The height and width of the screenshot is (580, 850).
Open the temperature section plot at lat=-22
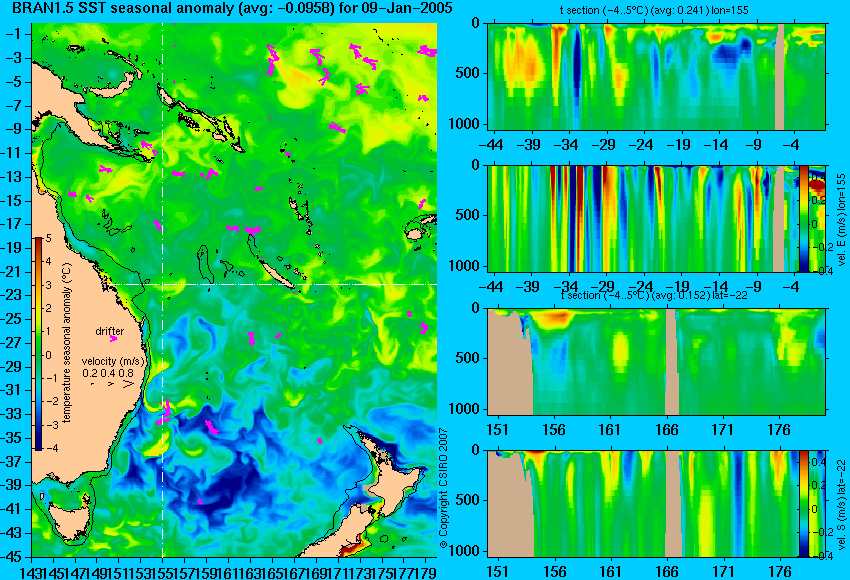point(656,362)
